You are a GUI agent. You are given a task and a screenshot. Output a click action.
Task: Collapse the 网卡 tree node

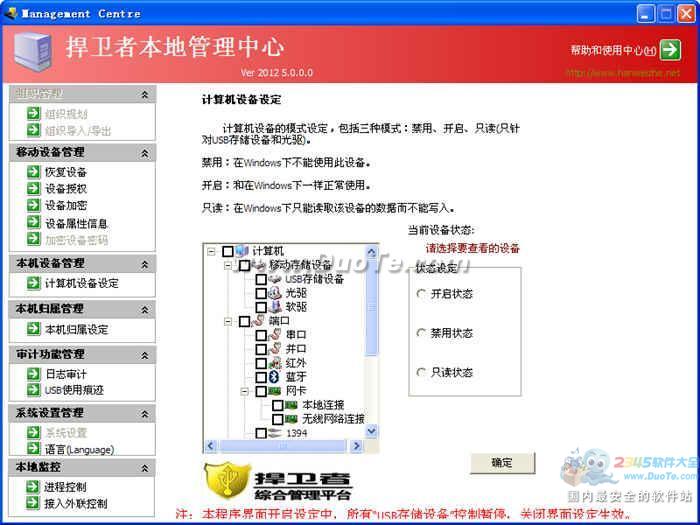(244, 392)
